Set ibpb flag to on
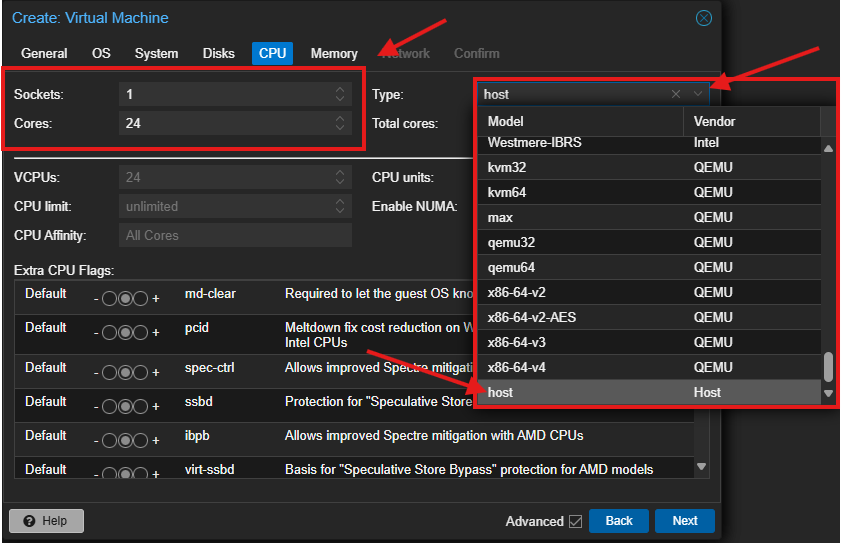This screenshot has width=841, height=543. 141,441
